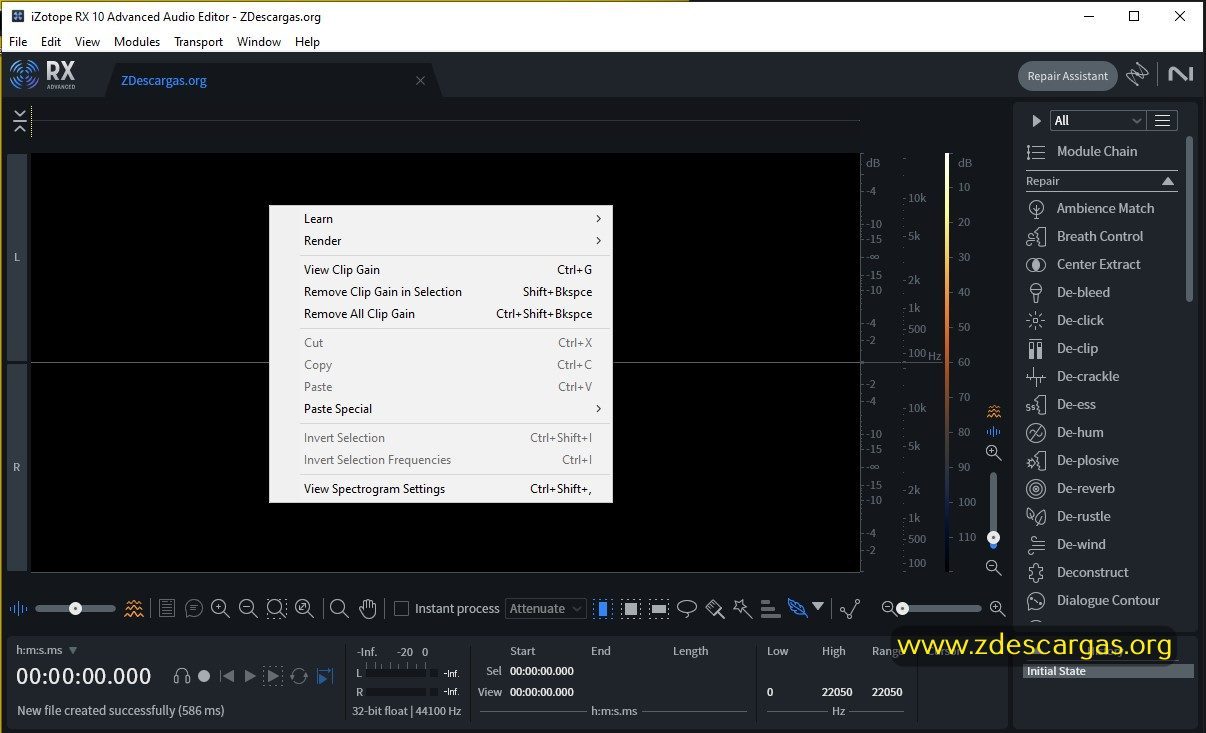Click the zoom to selection icon

click(277, 608)
